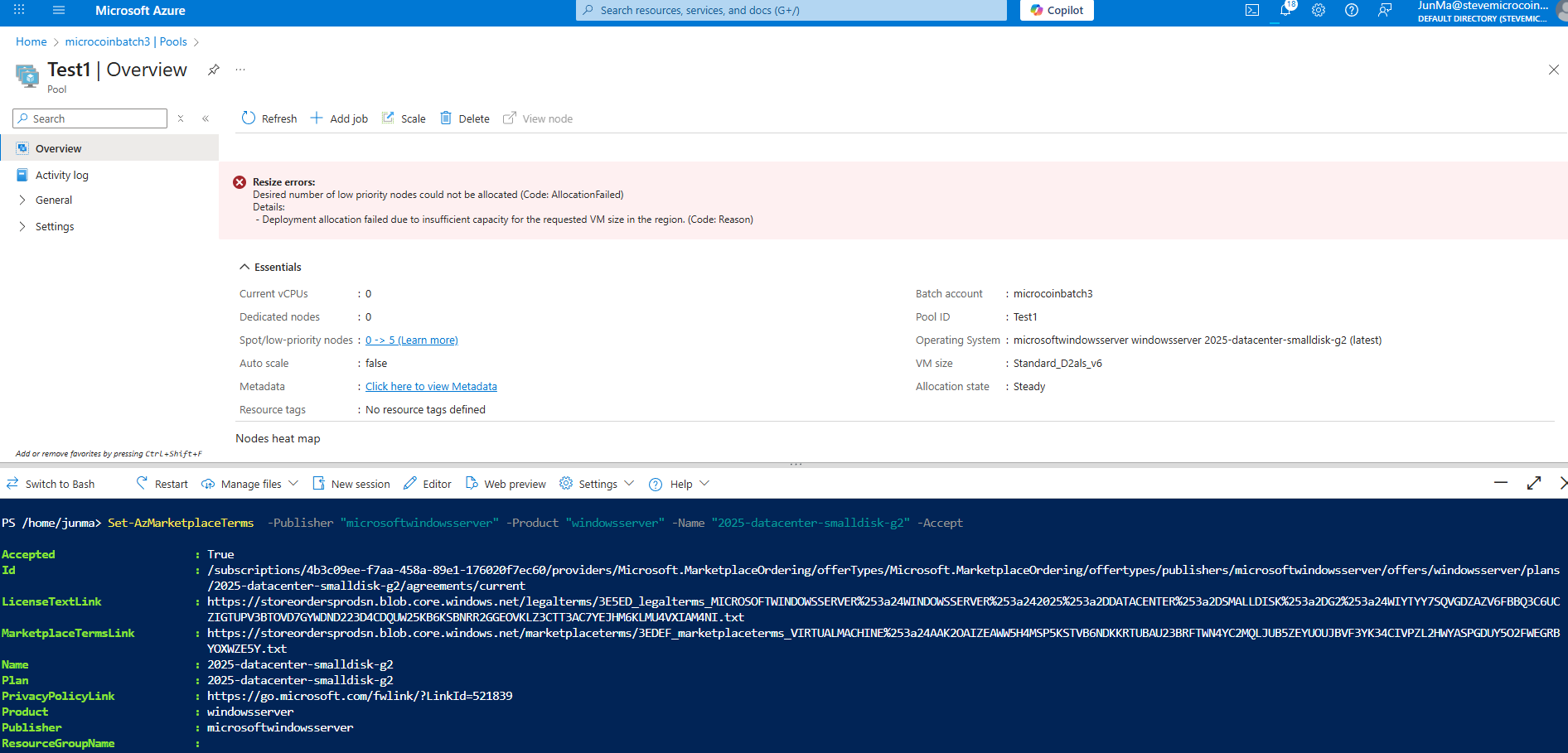Screen dimensions: 1568x753
Task: Click the Product output value windowsserver
Action: [250, 712]
